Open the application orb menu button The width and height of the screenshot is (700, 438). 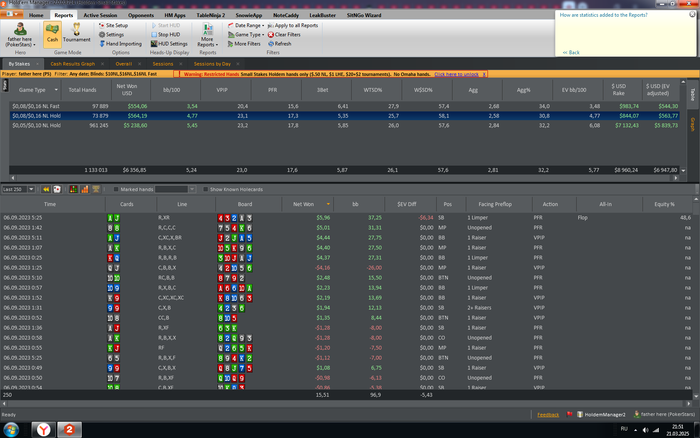12,14
